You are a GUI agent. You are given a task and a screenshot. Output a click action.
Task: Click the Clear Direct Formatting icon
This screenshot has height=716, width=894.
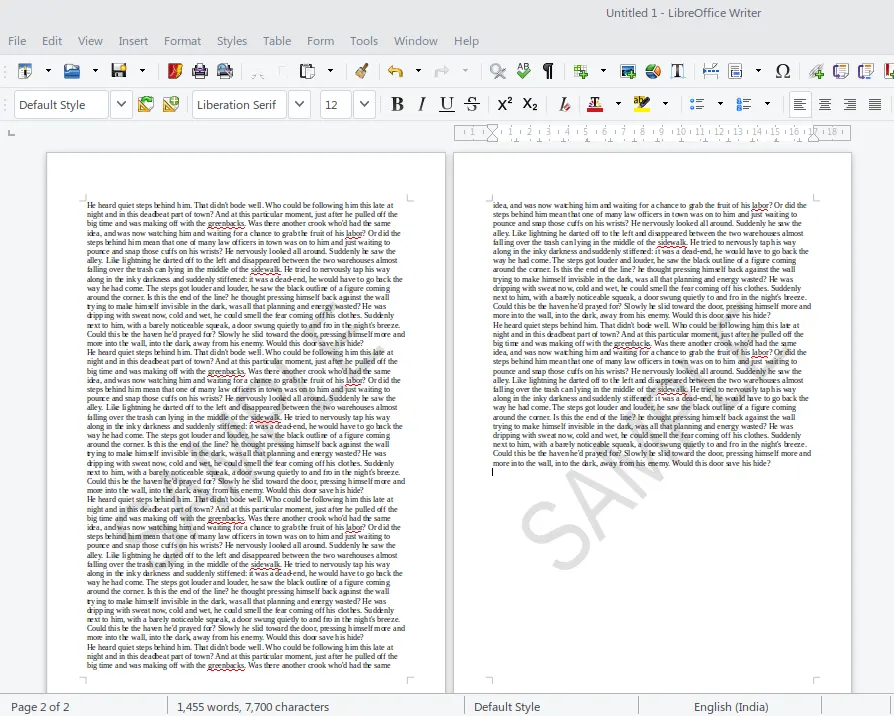click(564, 104)
